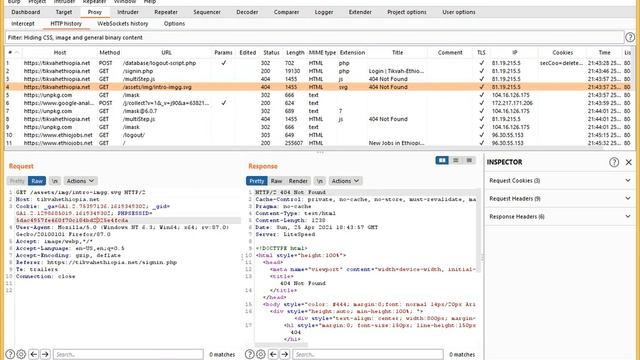Switch to WebSockets history sub-tab
The image size is (640, 360).
[x=122, y=24]
